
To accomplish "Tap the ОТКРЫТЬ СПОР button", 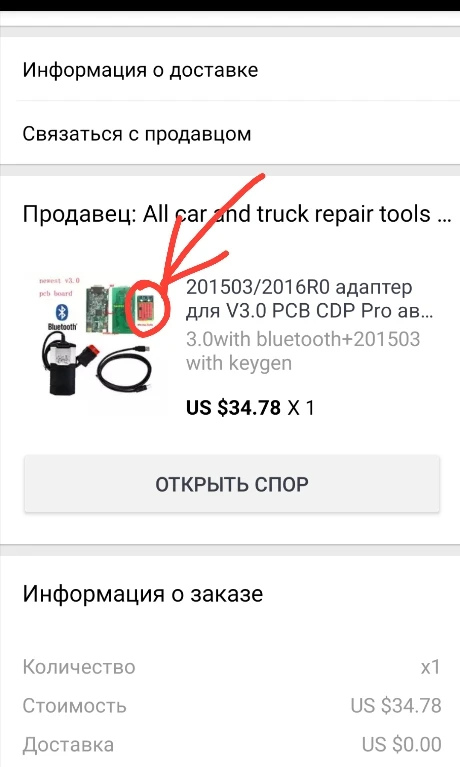I will point(232,484).
